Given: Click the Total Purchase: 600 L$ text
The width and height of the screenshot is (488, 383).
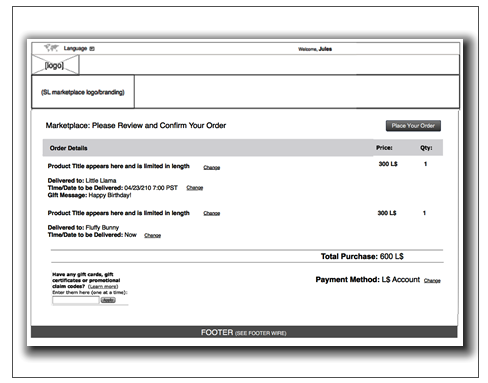Looking at the screenshot, I should 362,256.
